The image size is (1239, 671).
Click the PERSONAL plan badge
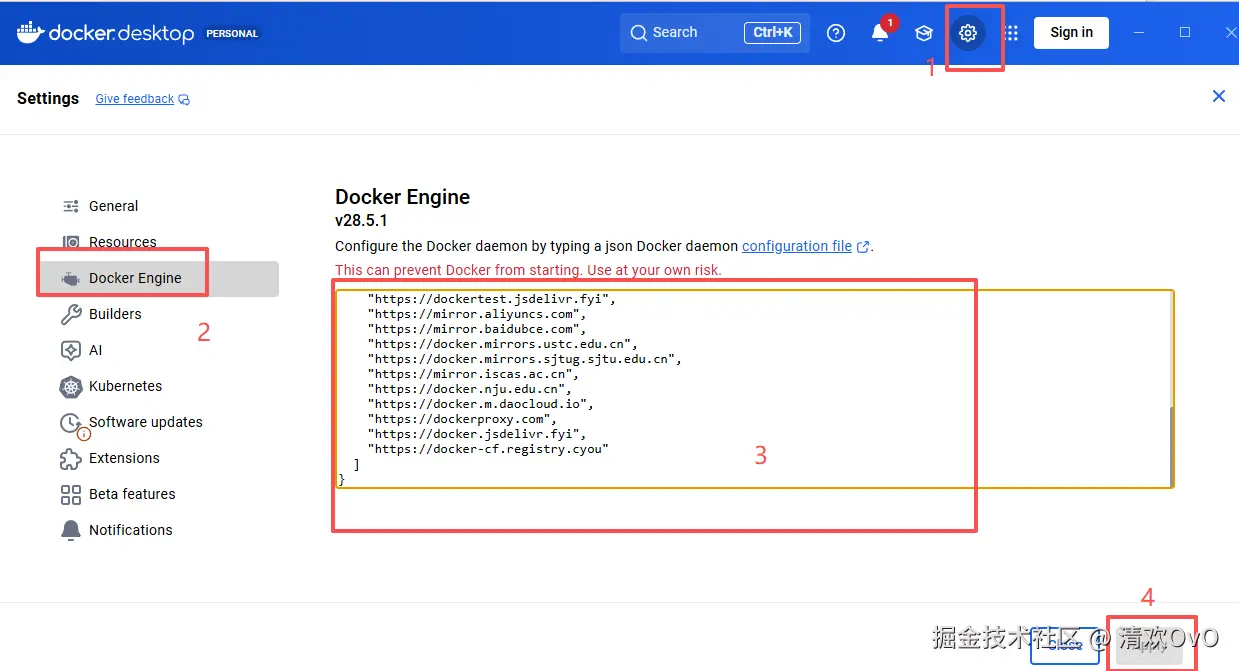tap(232, 33)
